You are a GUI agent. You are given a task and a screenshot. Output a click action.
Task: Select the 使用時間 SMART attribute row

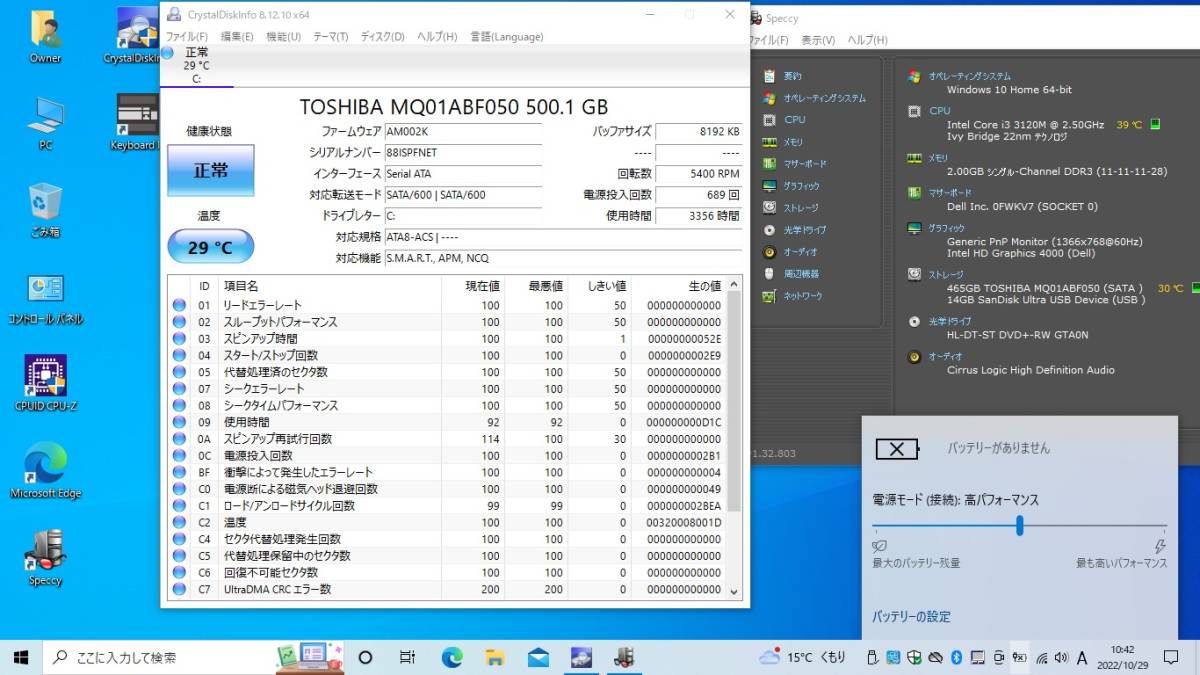click(x=447, y=422)
